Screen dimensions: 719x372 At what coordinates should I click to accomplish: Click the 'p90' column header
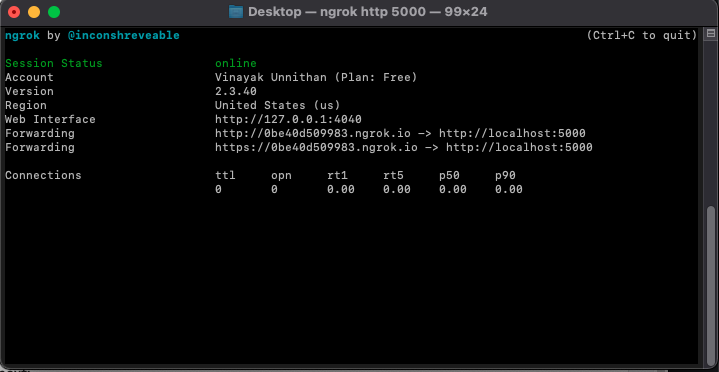(x=505, y=175)
